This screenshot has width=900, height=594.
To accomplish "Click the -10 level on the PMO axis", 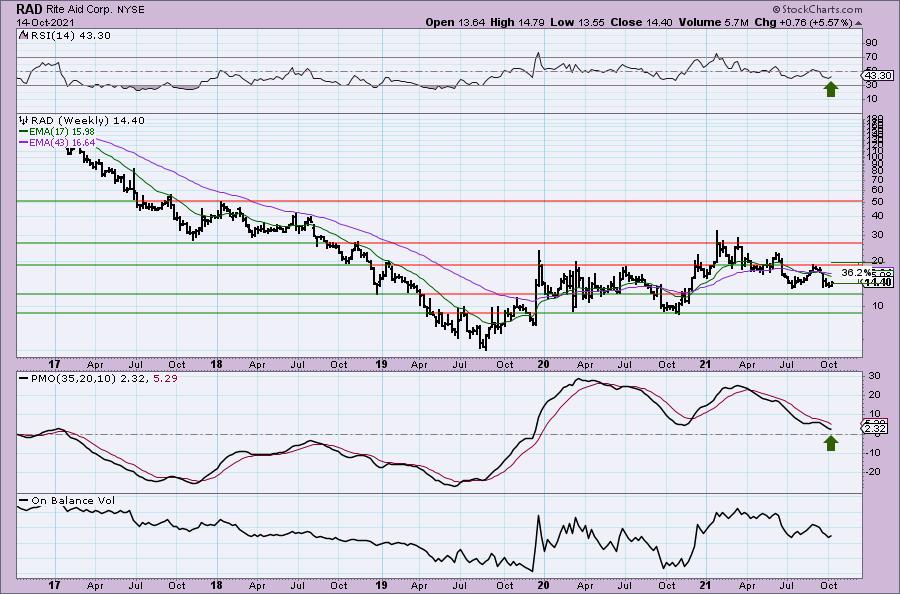I will 872,452.
